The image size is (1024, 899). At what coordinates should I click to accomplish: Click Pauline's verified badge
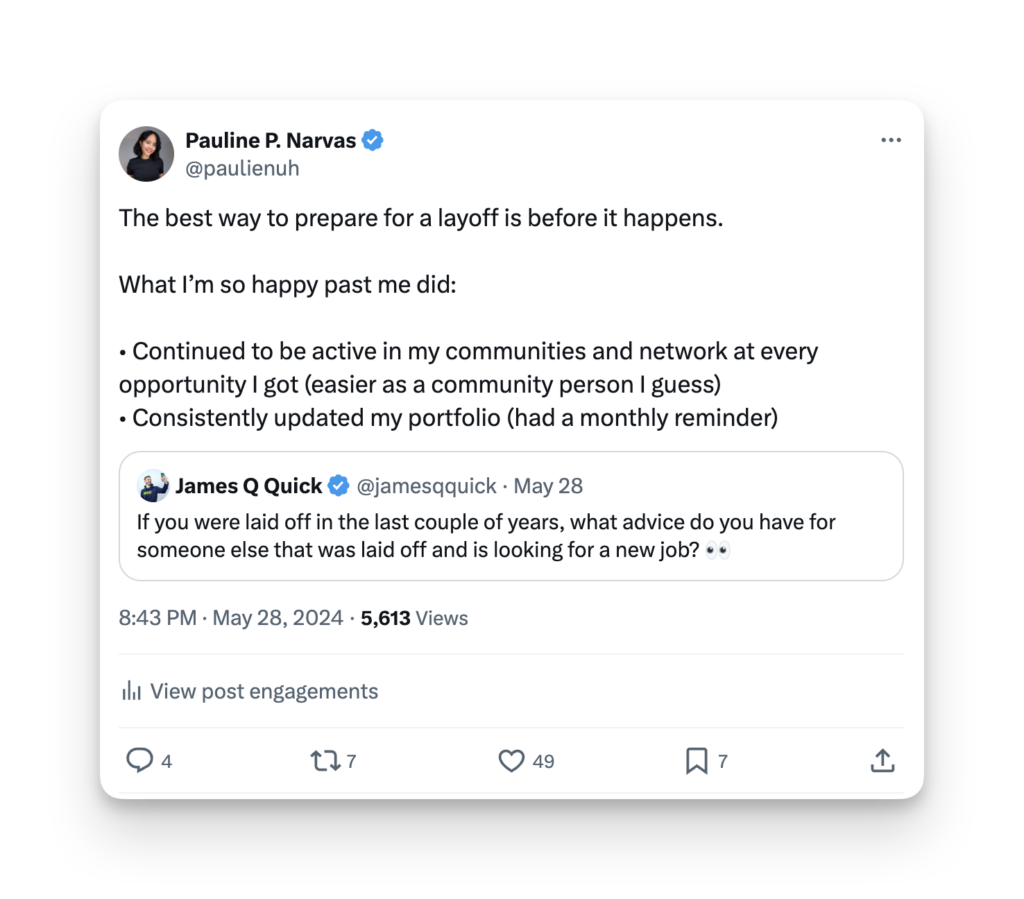pyautogui.click(x=373, y=141)
